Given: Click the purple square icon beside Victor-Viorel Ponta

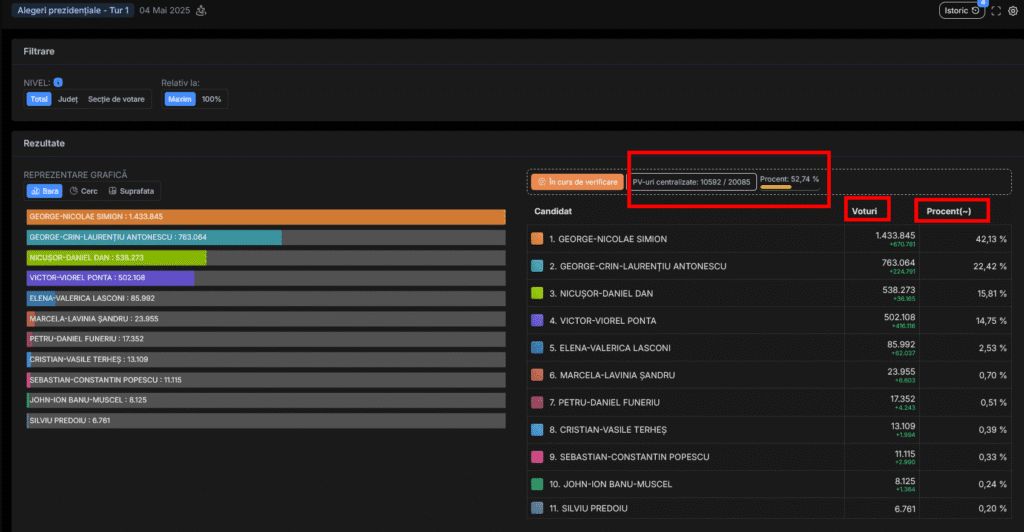Looking at the screenshot, I should (538, 321).
